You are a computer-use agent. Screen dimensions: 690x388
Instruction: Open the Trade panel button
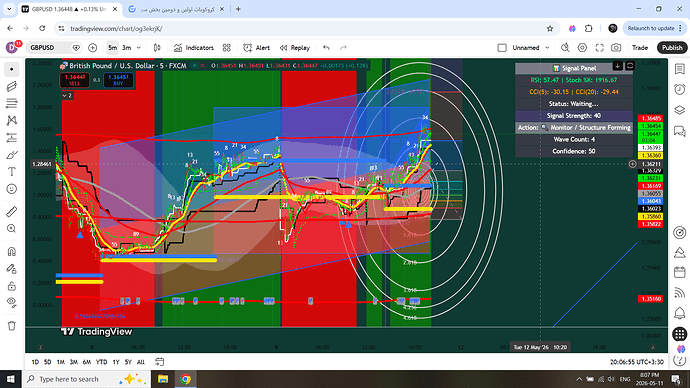pyautogui.click(x=640, y=48)
